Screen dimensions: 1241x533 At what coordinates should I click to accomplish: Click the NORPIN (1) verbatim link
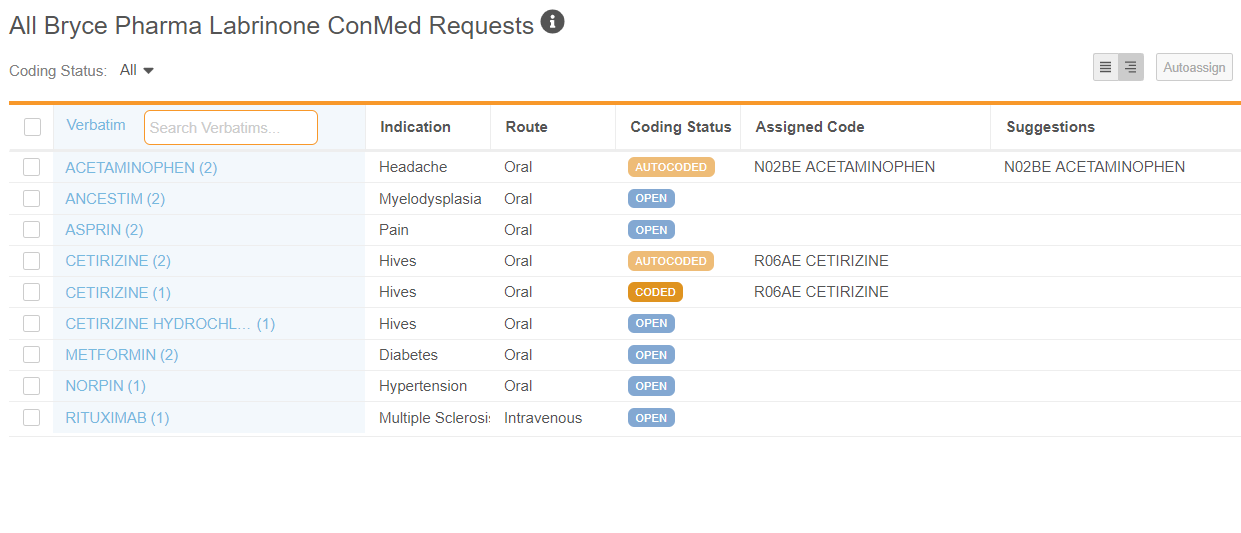click(x=105, y=386)
